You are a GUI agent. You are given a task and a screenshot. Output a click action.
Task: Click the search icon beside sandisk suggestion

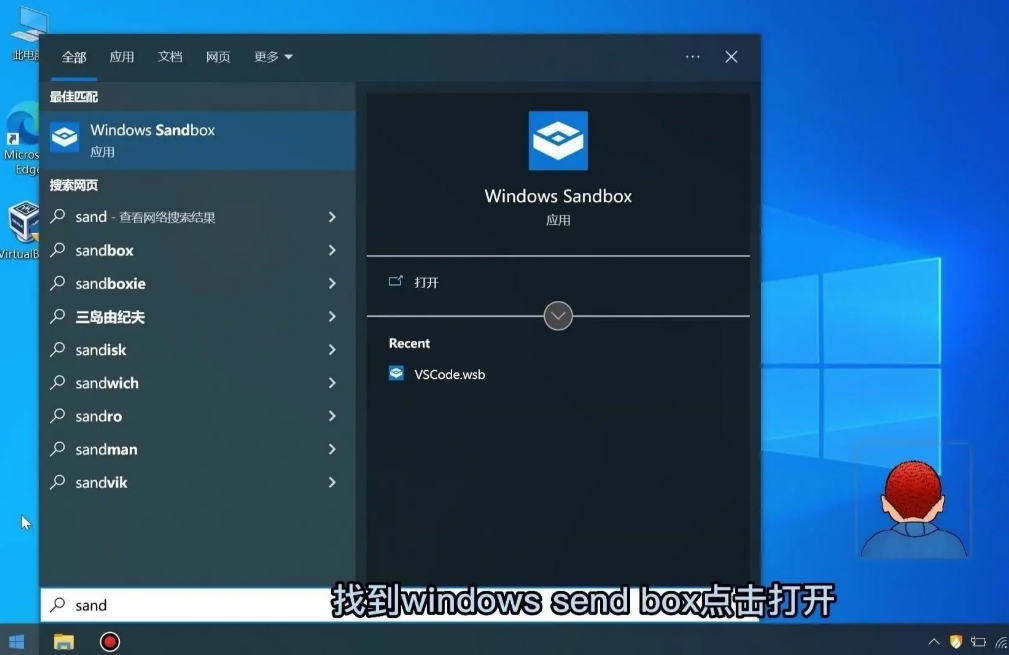[x=58, y=349]
